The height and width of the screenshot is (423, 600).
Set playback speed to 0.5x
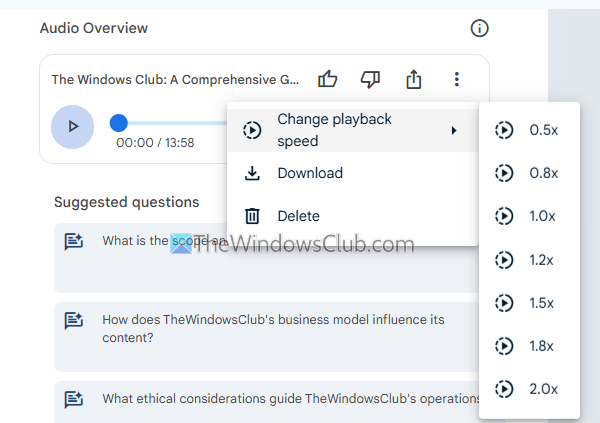pyautogui.click(x=530, y=130)
